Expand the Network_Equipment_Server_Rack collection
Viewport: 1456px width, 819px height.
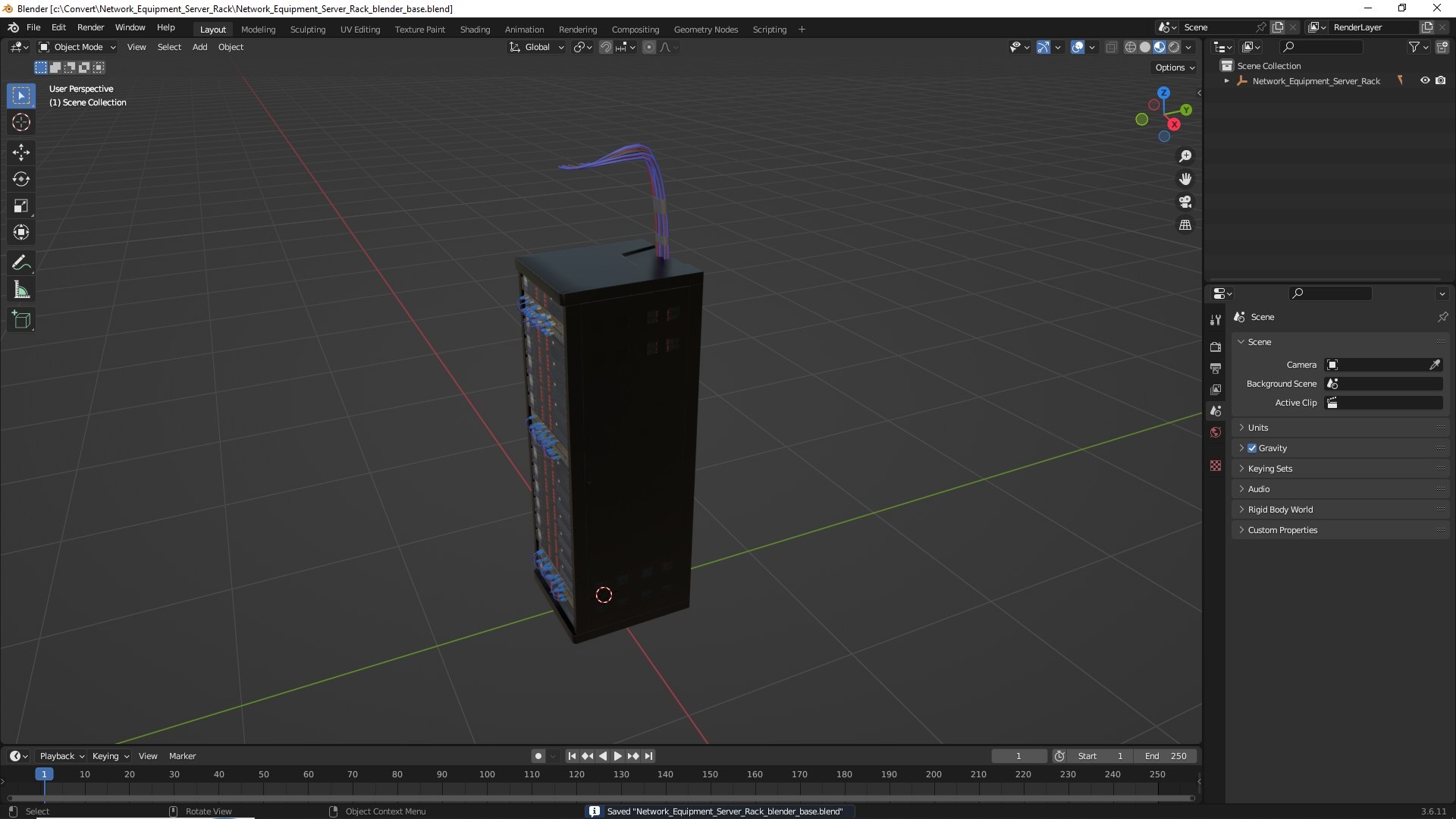click(x=1226, y=80)
